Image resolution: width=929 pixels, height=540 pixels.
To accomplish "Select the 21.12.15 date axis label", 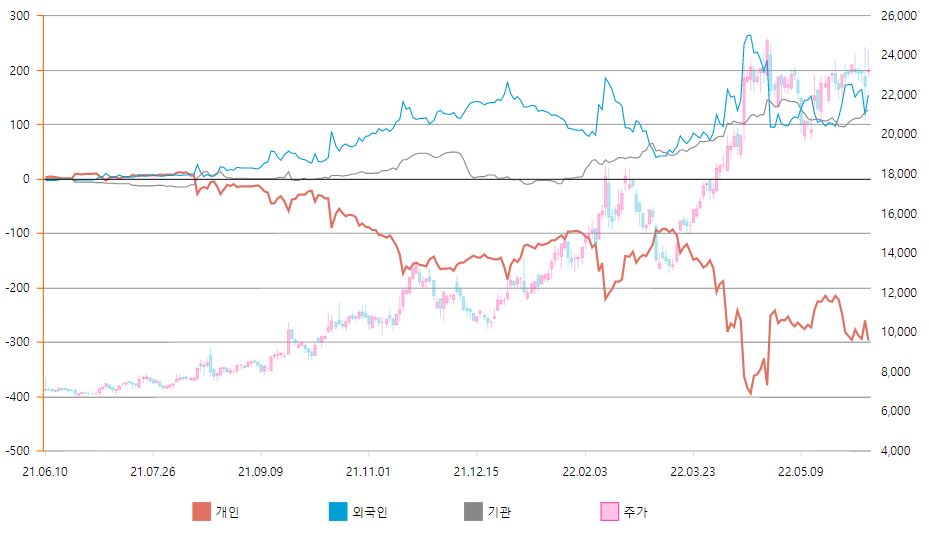I will (x=476, y=470).
